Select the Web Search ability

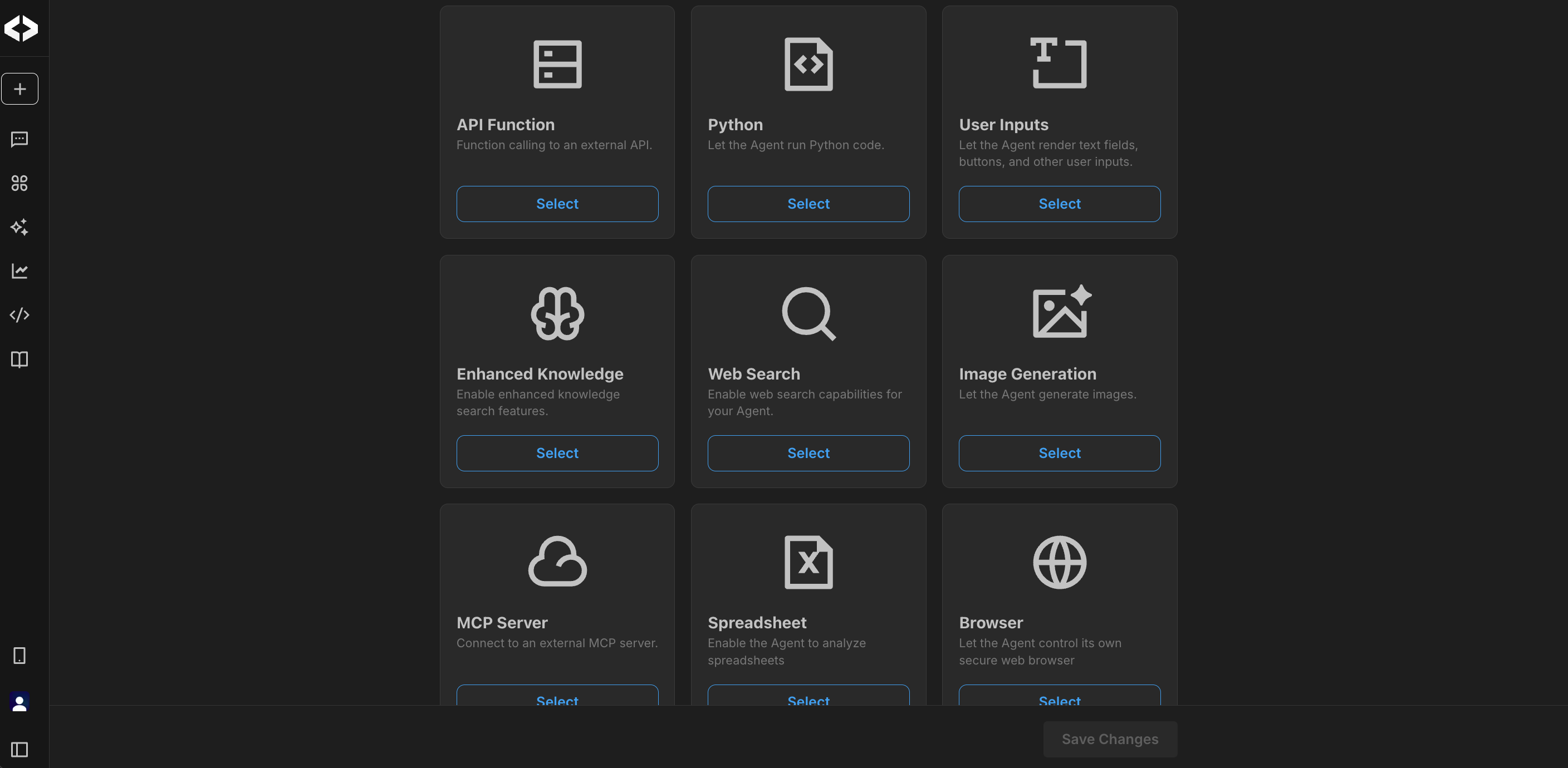(808, 453)
